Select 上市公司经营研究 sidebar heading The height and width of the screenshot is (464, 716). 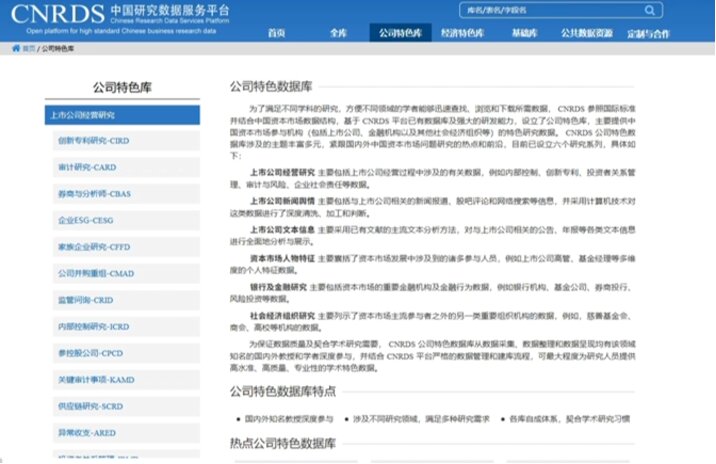[122, 115]
